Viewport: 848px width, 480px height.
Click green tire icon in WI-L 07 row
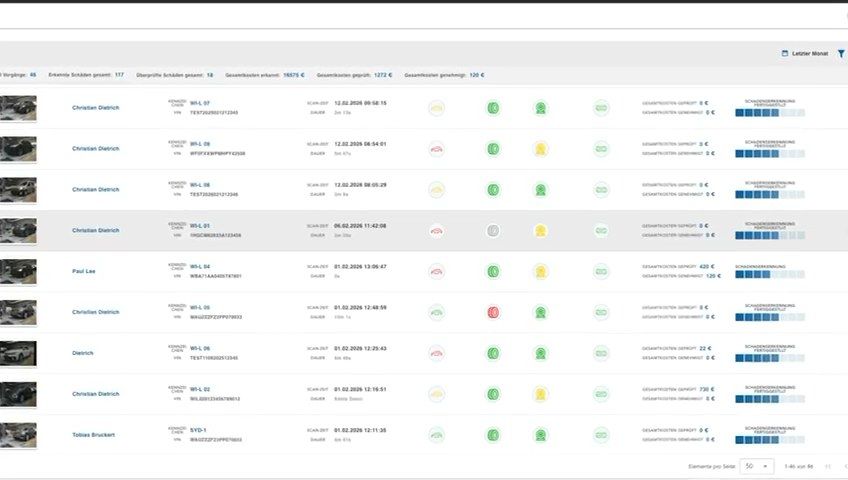coord(493,108)
